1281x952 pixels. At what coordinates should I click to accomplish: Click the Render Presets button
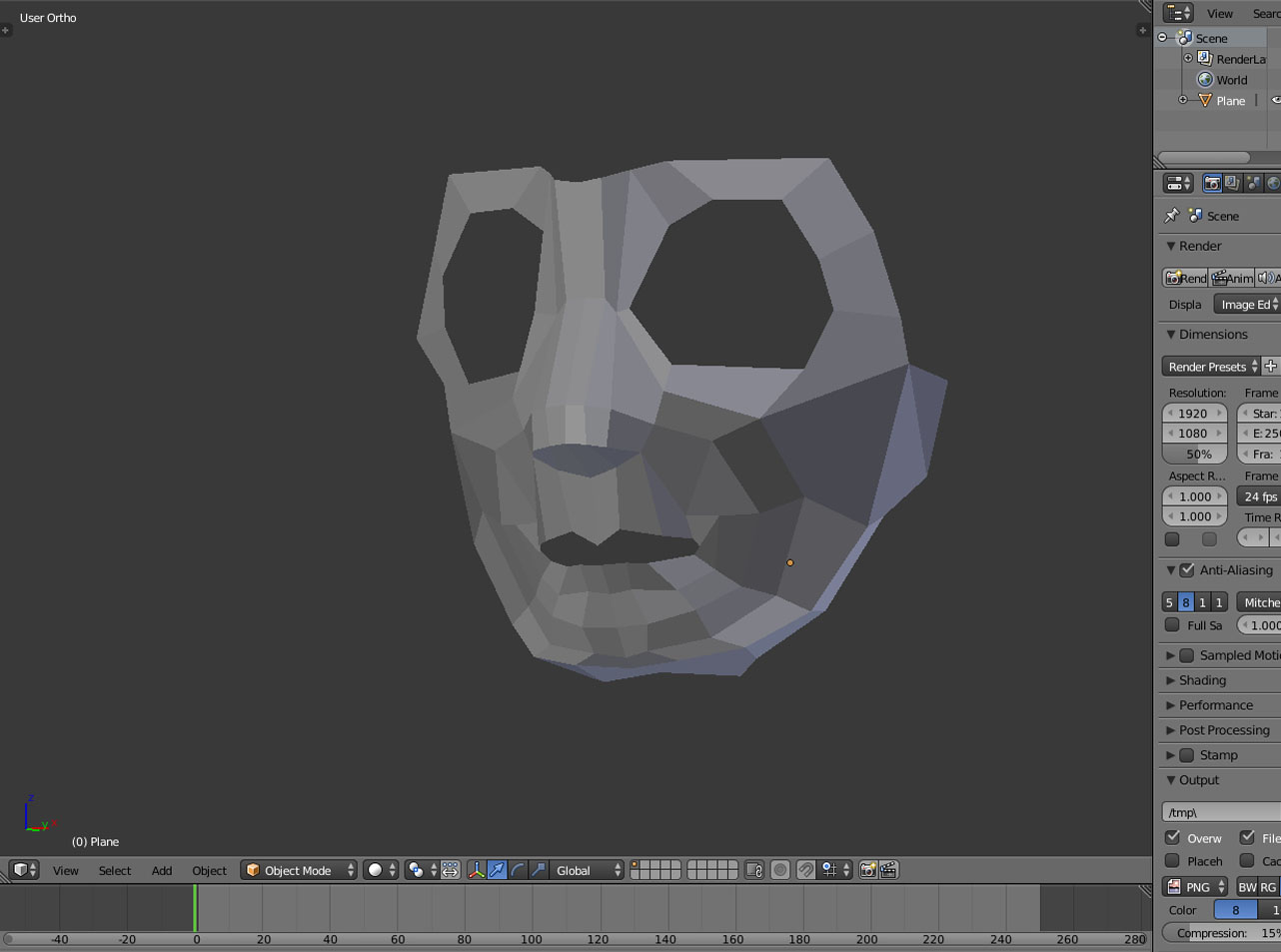[1211, 367]
